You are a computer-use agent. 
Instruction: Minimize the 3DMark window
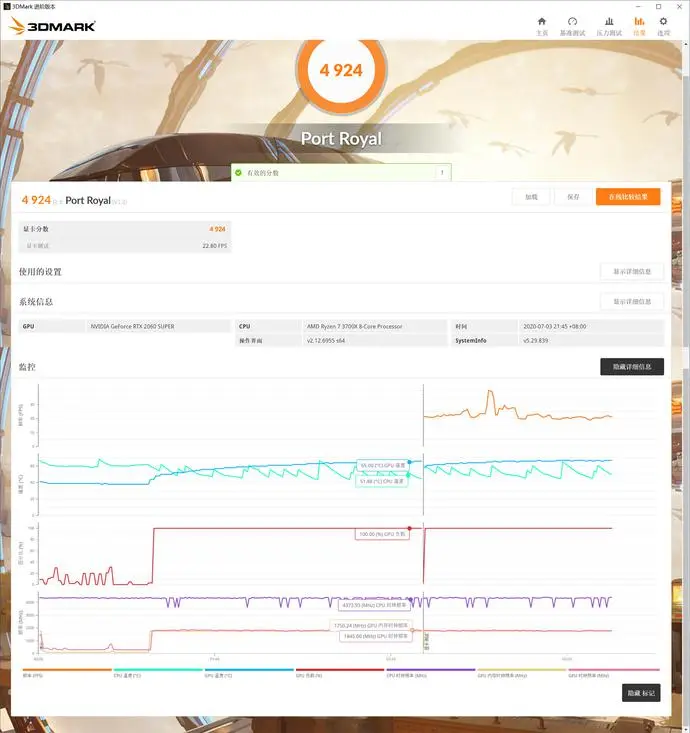(x=638, y=7)
